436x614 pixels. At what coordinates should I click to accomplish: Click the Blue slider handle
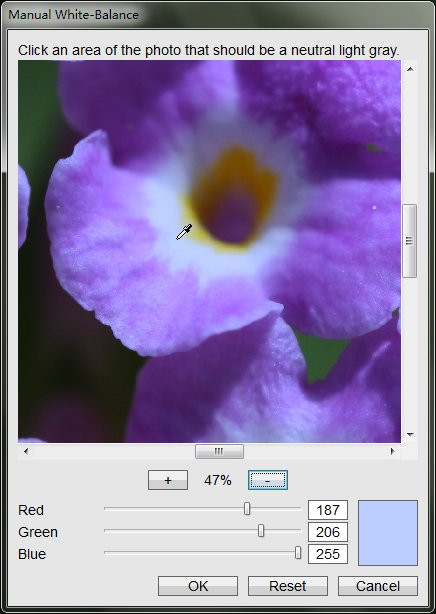point(298,553)
